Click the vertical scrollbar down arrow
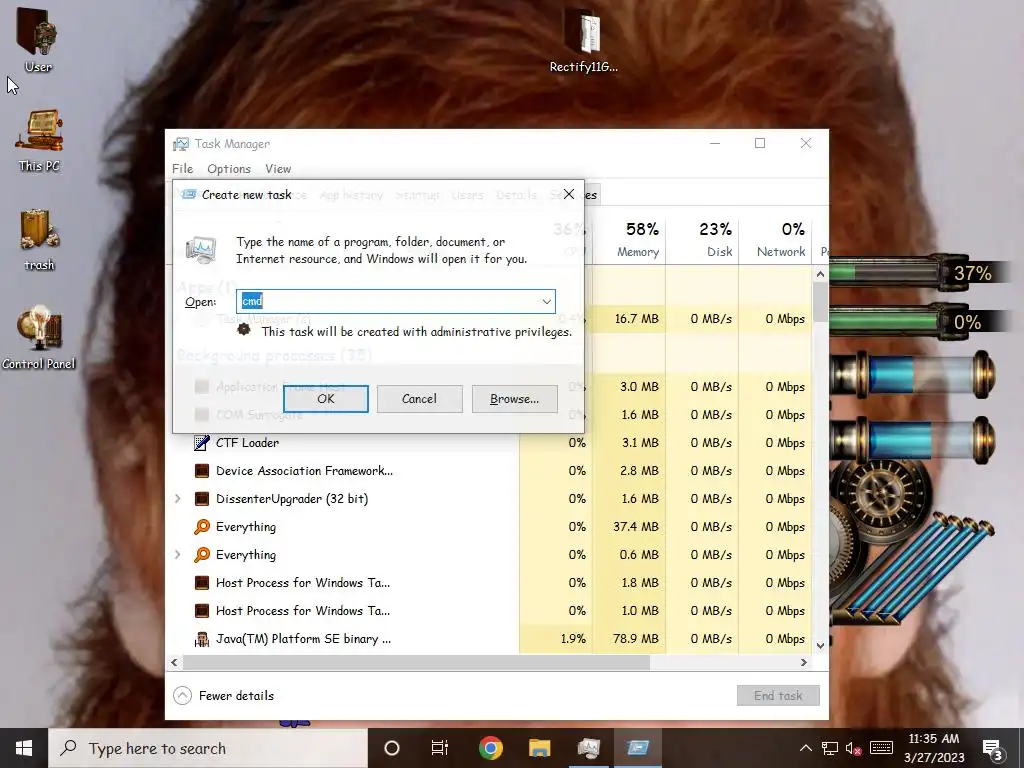Image resolution: width=1024 pixels, height=768 pixels. pyautogui.click(x=820, y=646)
